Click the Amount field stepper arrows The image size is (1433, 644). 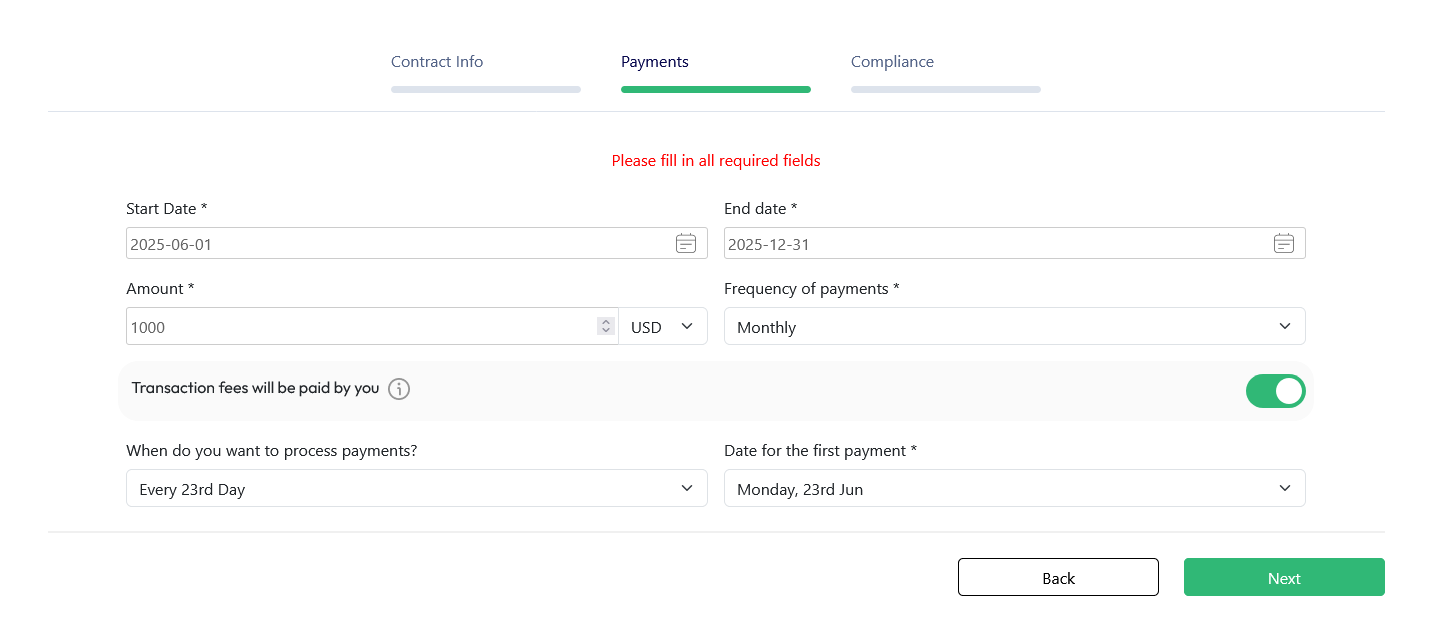(x=605, y=326)
